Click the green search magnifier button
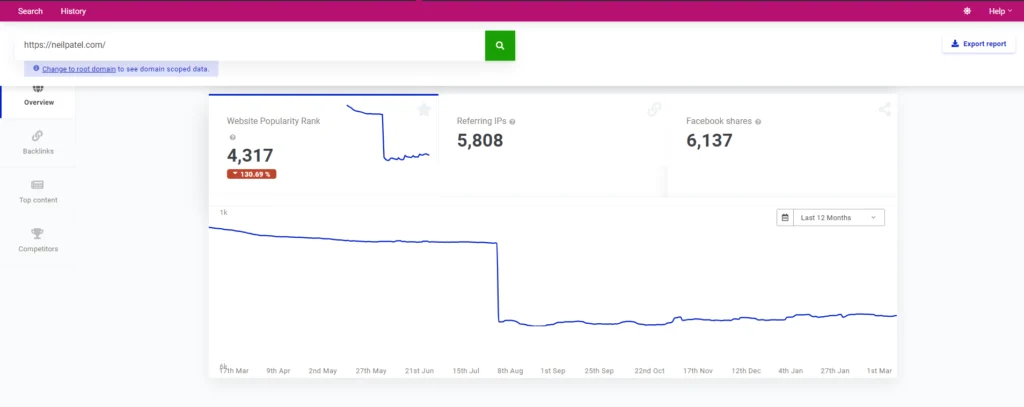 (500, 45)
